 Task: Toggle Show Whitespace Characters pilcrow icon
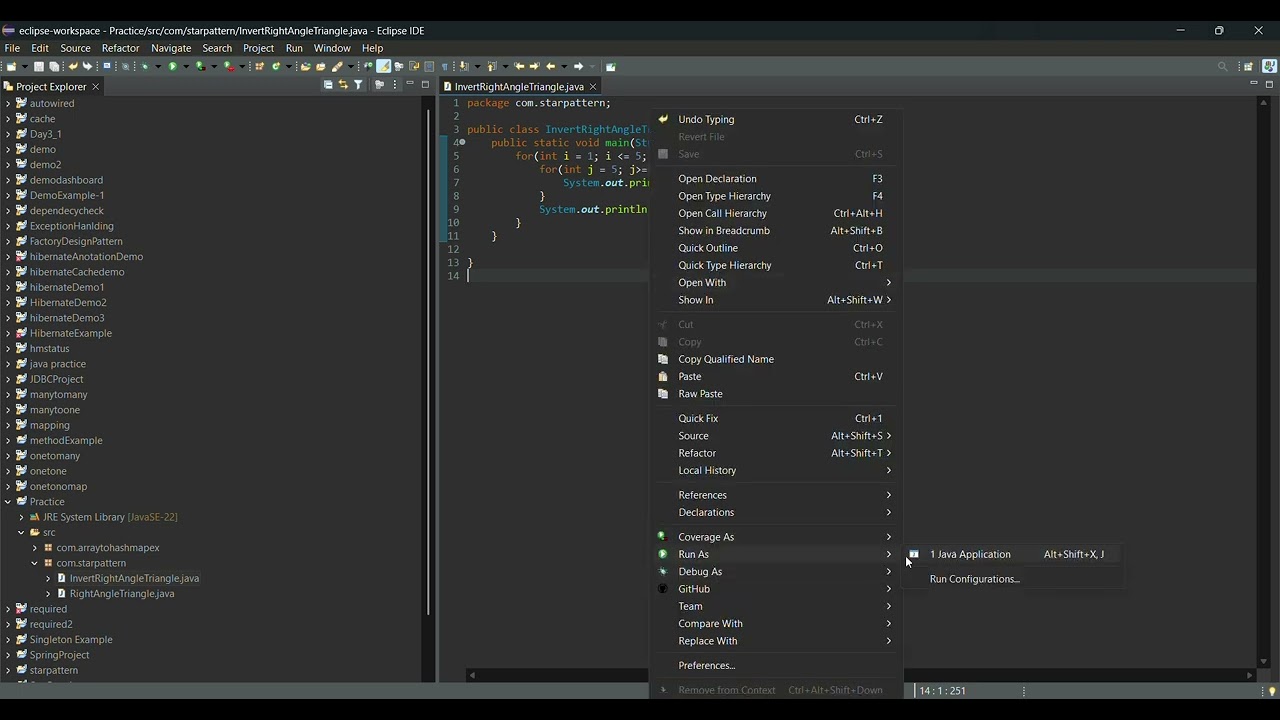tap(445, 67)
